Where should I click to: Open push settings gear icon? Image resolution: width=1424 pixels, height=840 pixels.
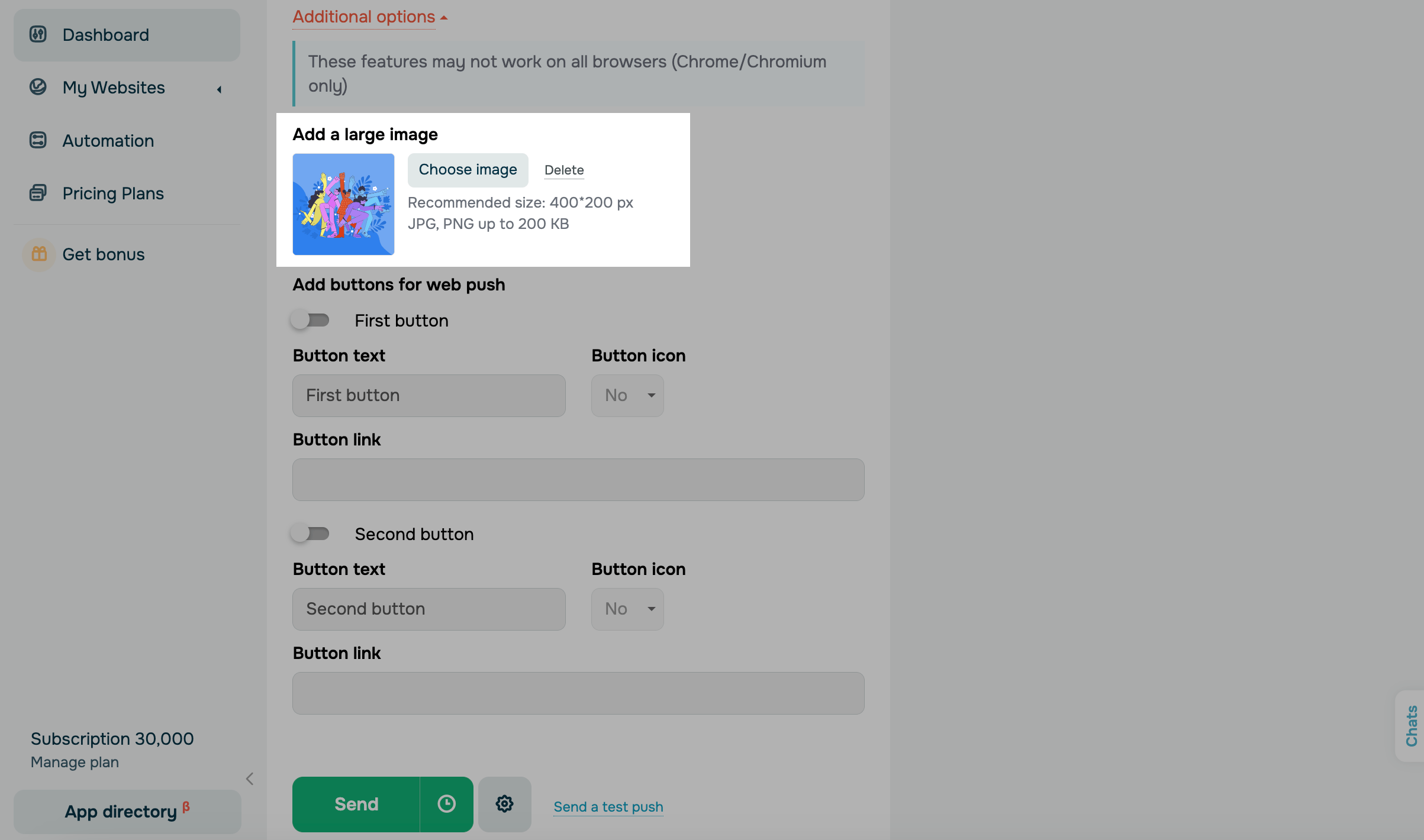[x=504, y=804]
